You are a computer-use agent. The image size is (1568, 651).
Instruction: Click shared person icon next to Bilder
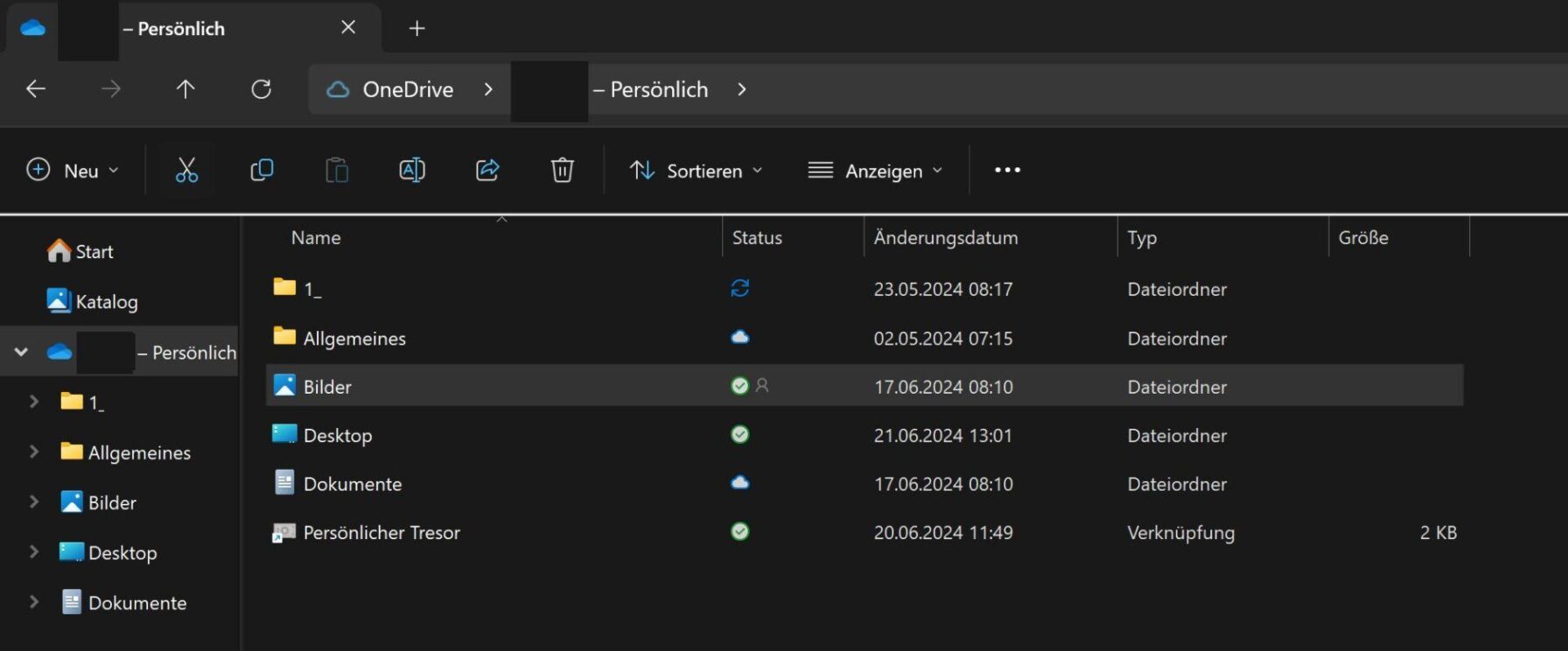point(762,385)
